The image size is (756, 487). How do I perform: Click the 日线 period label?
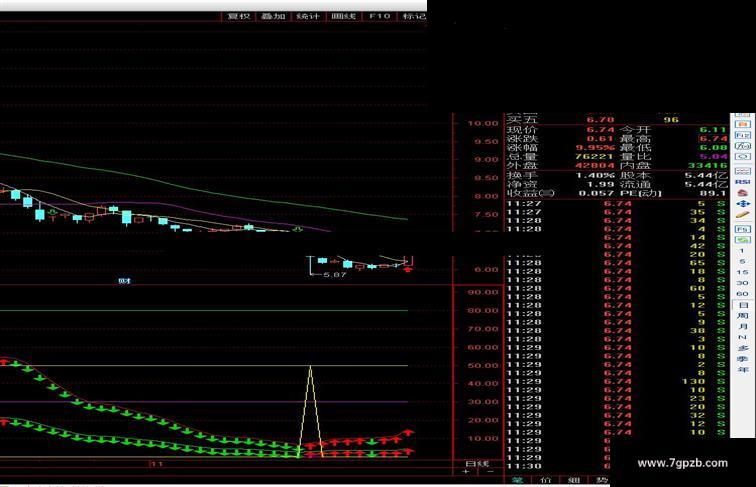477,463
